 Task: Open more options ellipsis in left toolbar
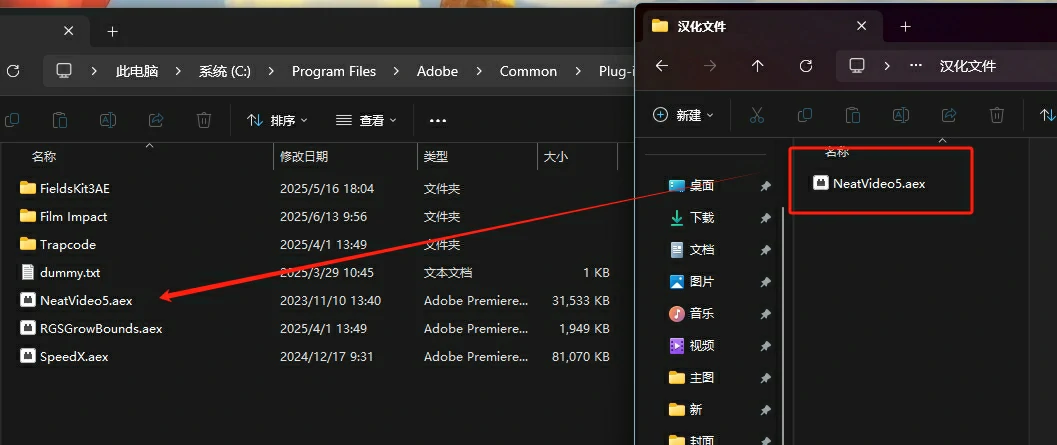pyautogui.click(x=438, y=121)
